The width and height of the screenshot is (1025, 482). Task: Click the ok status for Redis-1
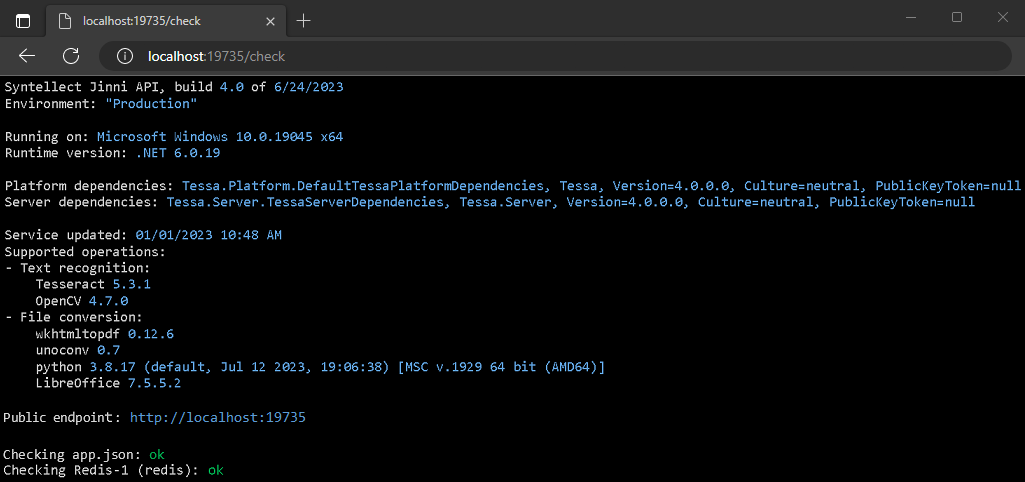click(x=215, y=469)
